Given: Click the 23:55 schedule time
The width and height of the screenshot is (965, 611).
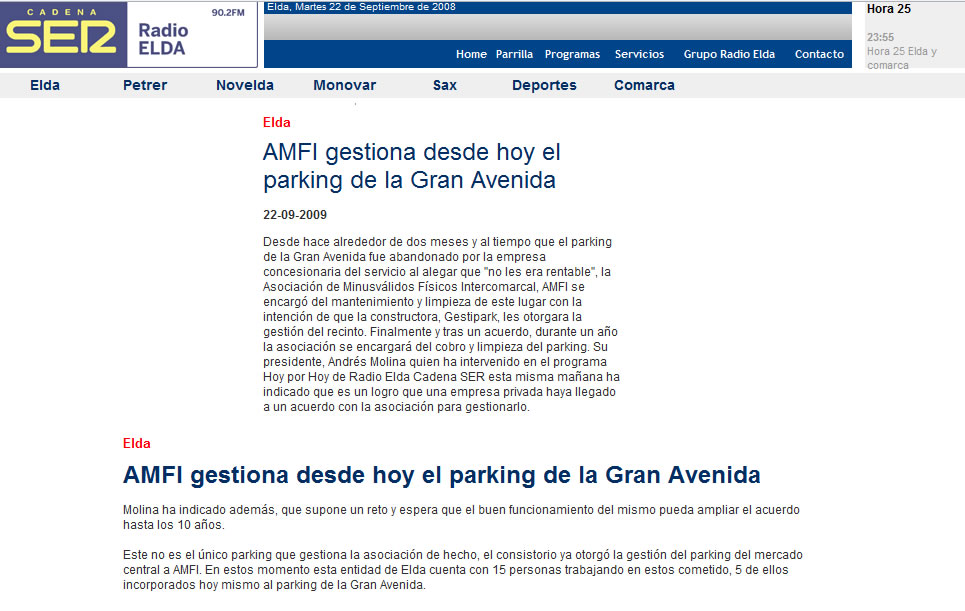Looking at the screenshot, I should tap(880, 38).
